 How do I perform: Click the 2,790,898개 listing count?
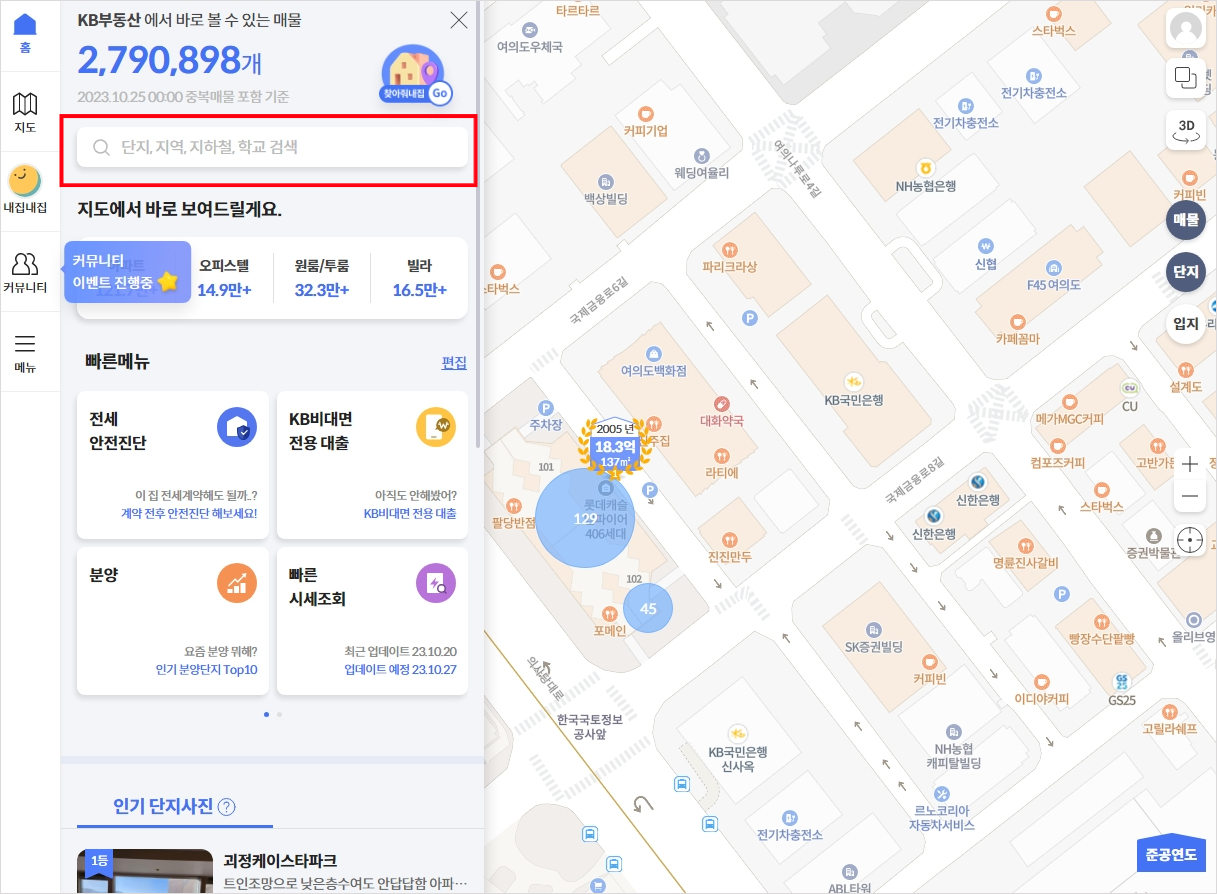pyautogui.click(x=170, y=62)
